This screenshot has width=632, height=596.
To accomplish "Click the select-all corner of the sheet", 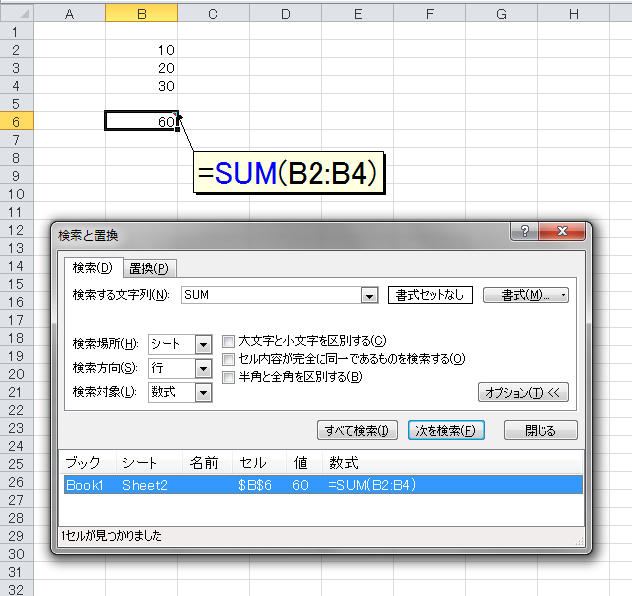I will pos(17,14).
